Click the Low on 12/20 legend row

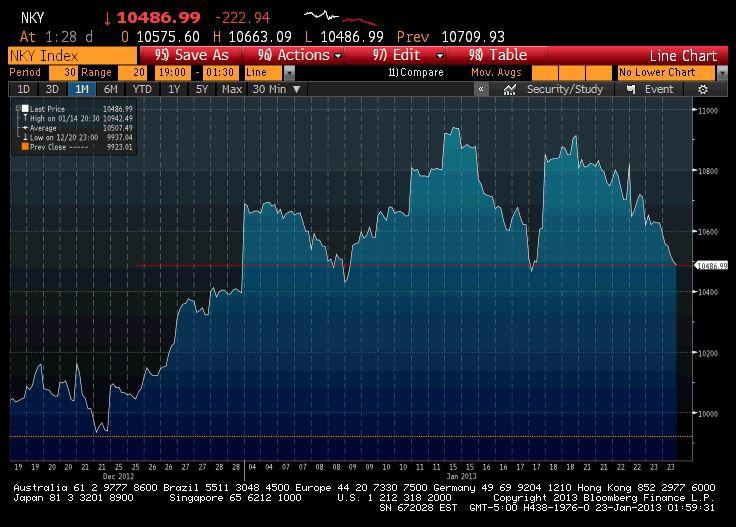[77, 137]
